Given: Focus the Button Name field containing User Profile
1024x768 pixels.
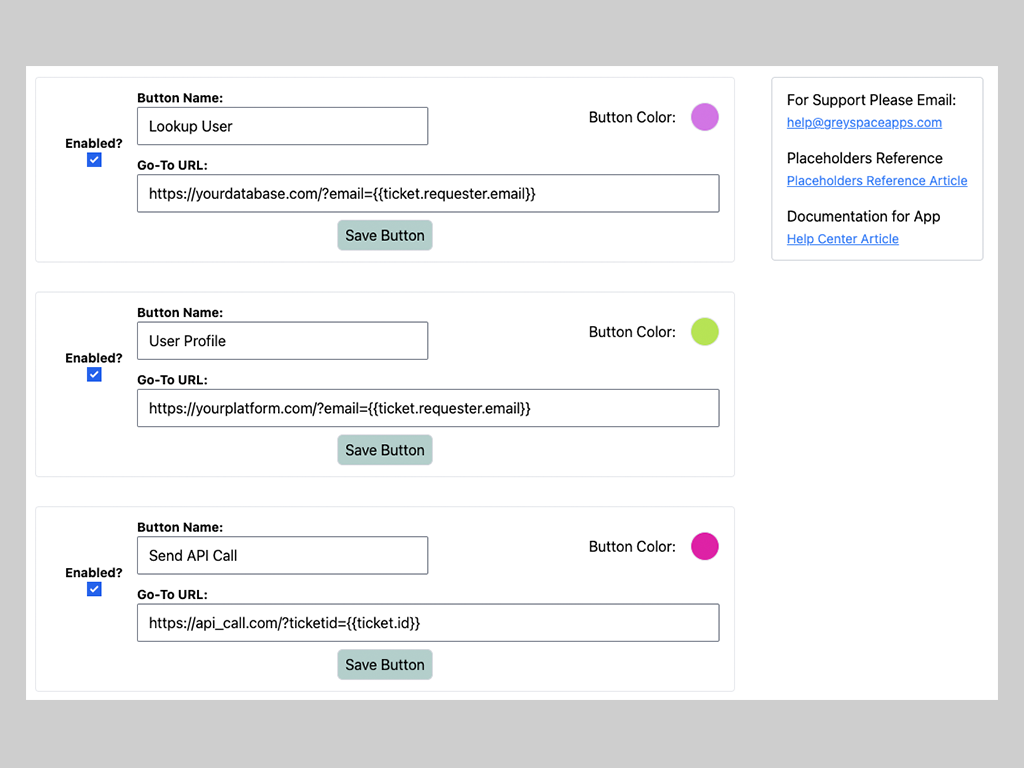Looking at the screenshot, I should [x=282, y=341].
